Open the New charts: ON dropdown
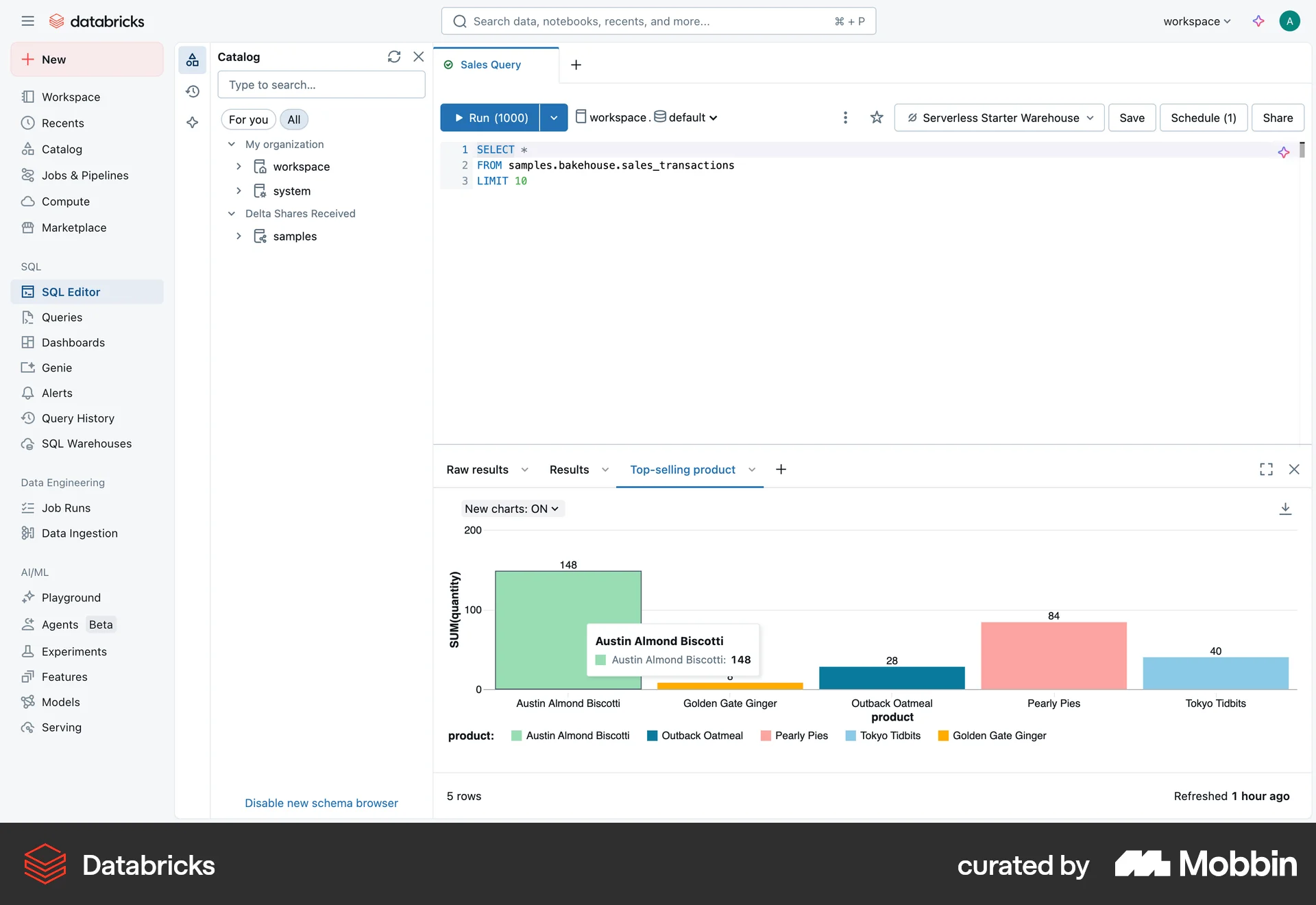The image size is (1316, 905). (511, 508)
